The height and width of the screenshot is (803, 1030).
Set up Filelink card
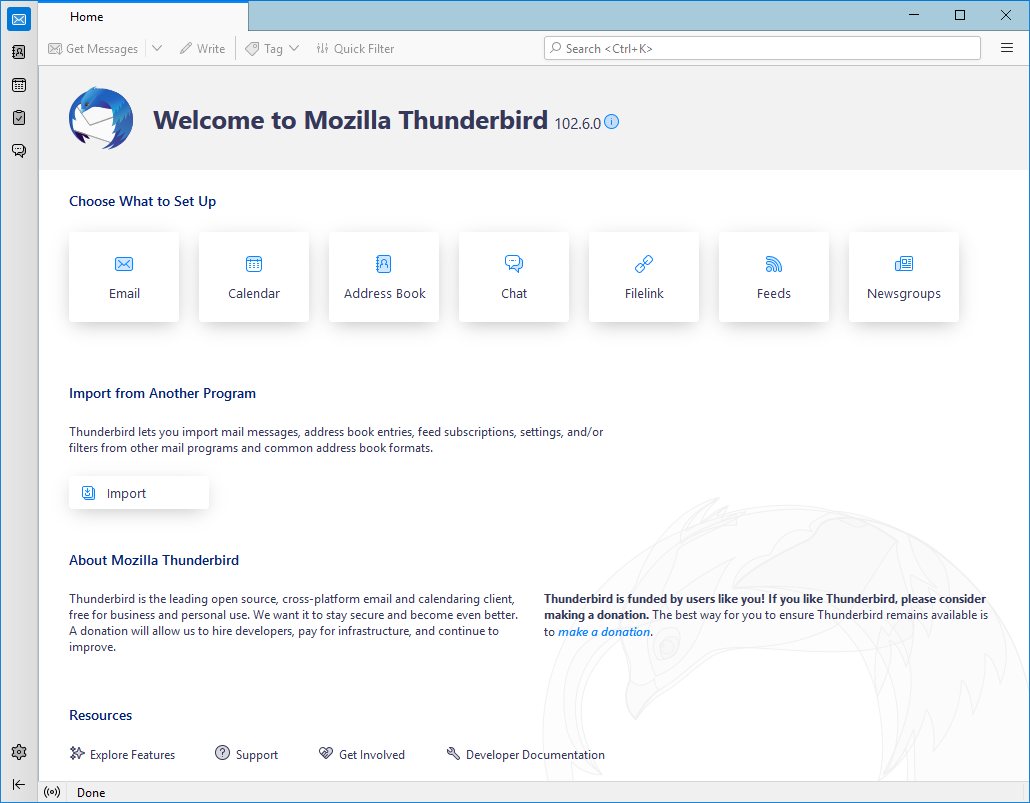(644, 277)
